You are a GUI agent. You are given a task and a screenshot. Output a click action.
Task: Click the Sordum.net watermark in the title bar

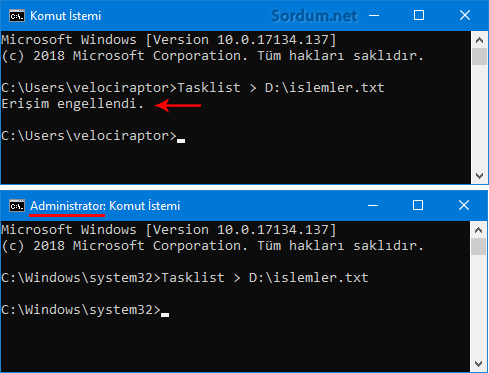coord(314,16)
